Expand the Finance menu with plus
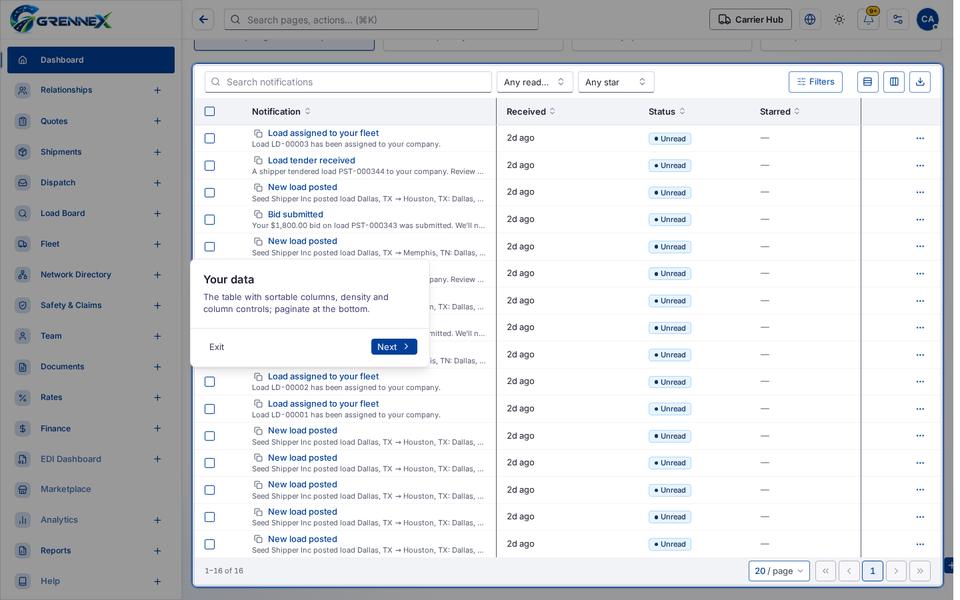The image size is (960, 600). click(x=157, y=429)
